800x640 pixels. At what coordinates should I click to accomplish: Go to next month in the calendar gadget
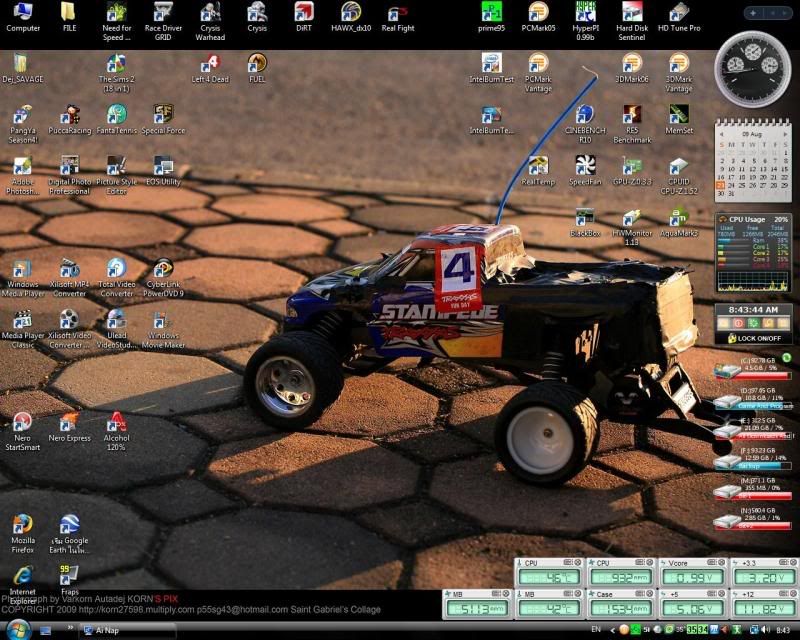787,133
